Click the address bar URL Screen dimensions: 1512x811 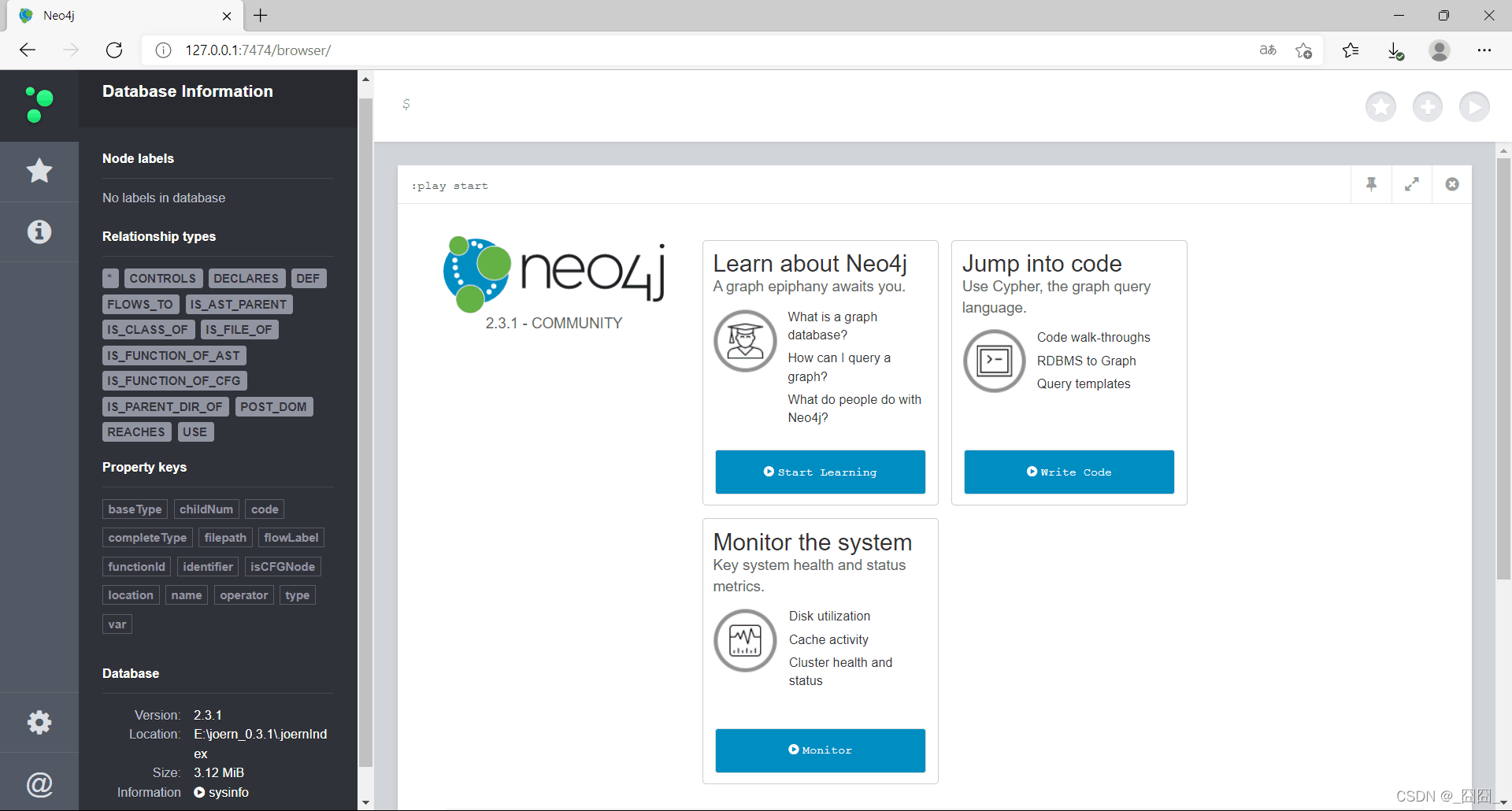pos(258,50)
